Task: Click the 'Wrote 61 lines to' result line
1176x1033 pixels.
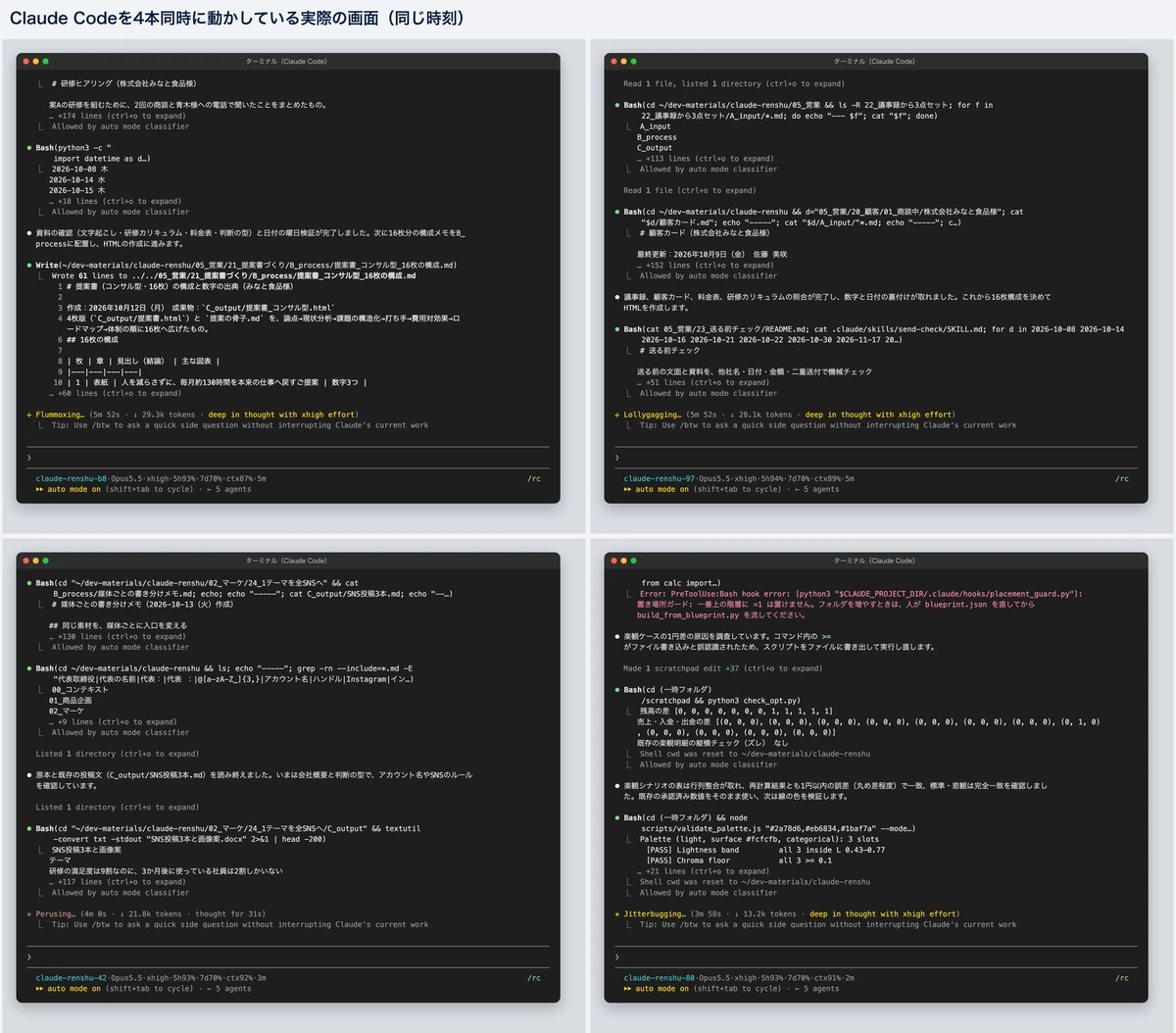Action: 233,275
